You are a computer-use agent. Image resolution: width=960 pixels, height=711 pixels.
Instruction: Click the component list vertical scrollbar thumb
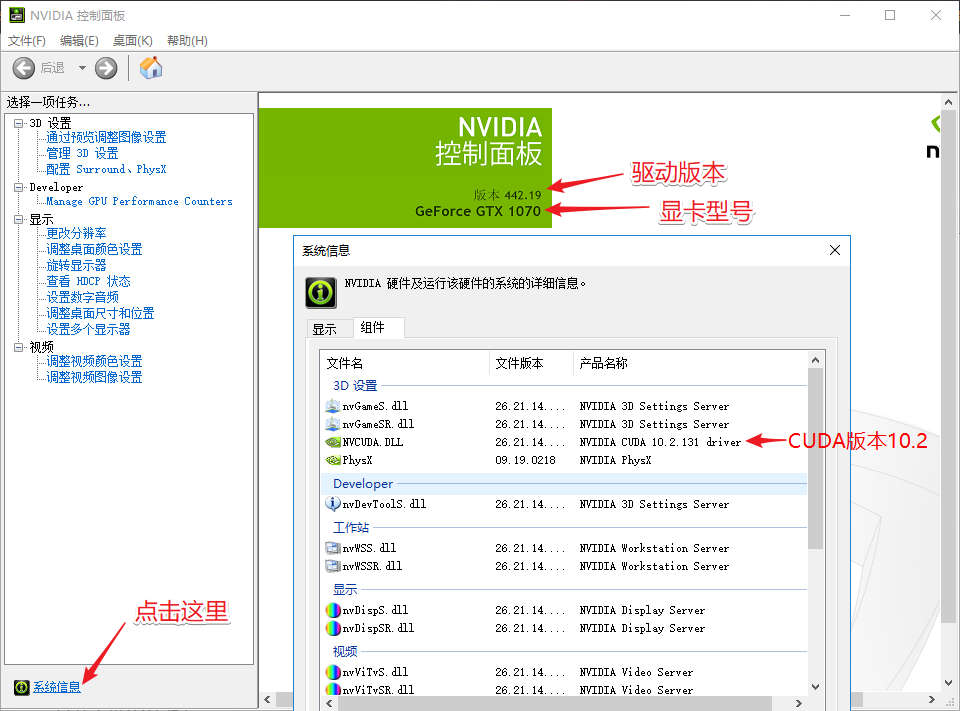pyautogui.click(x=816, y=458)
